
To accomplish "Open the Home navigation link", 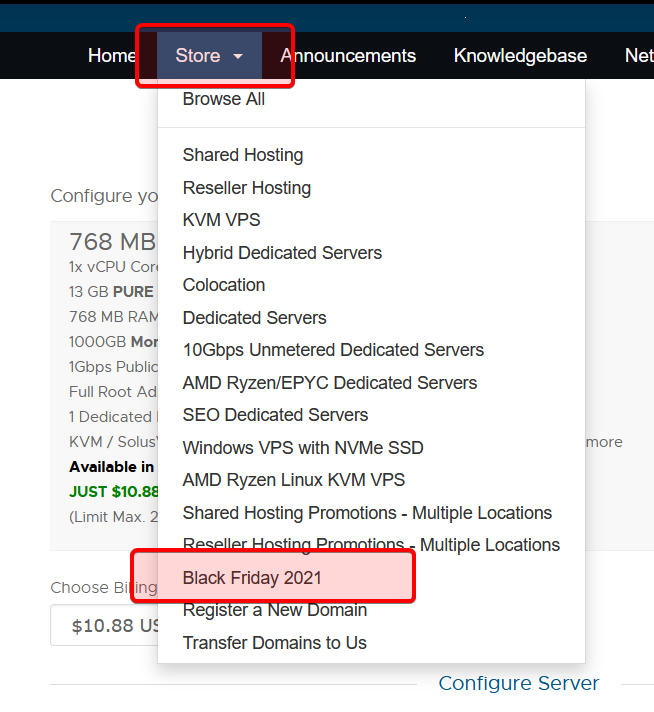I will (x=111, y=56).
